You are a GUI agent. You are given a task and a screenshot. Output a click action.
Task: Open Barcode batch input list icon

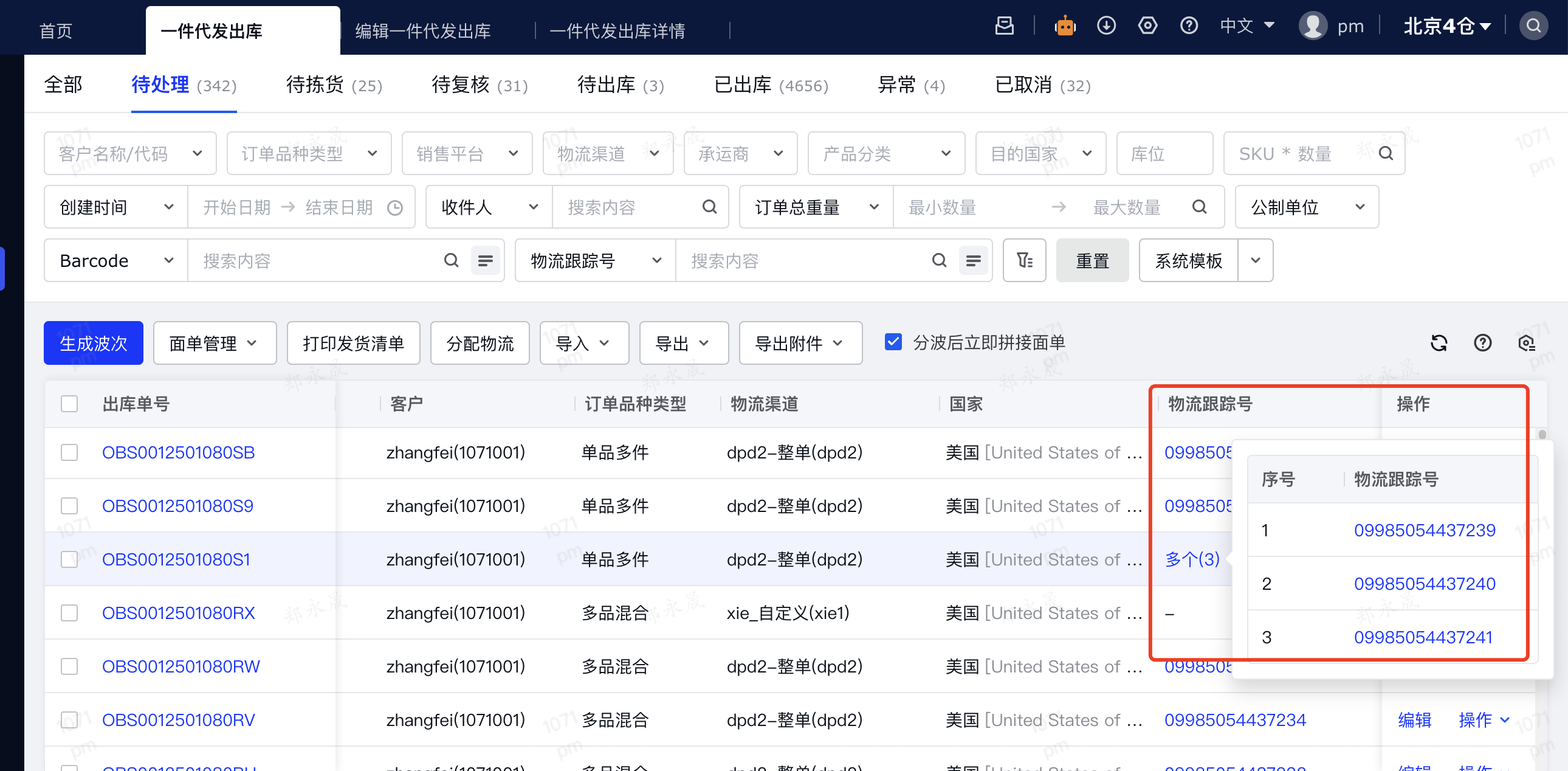pos(485,261)
